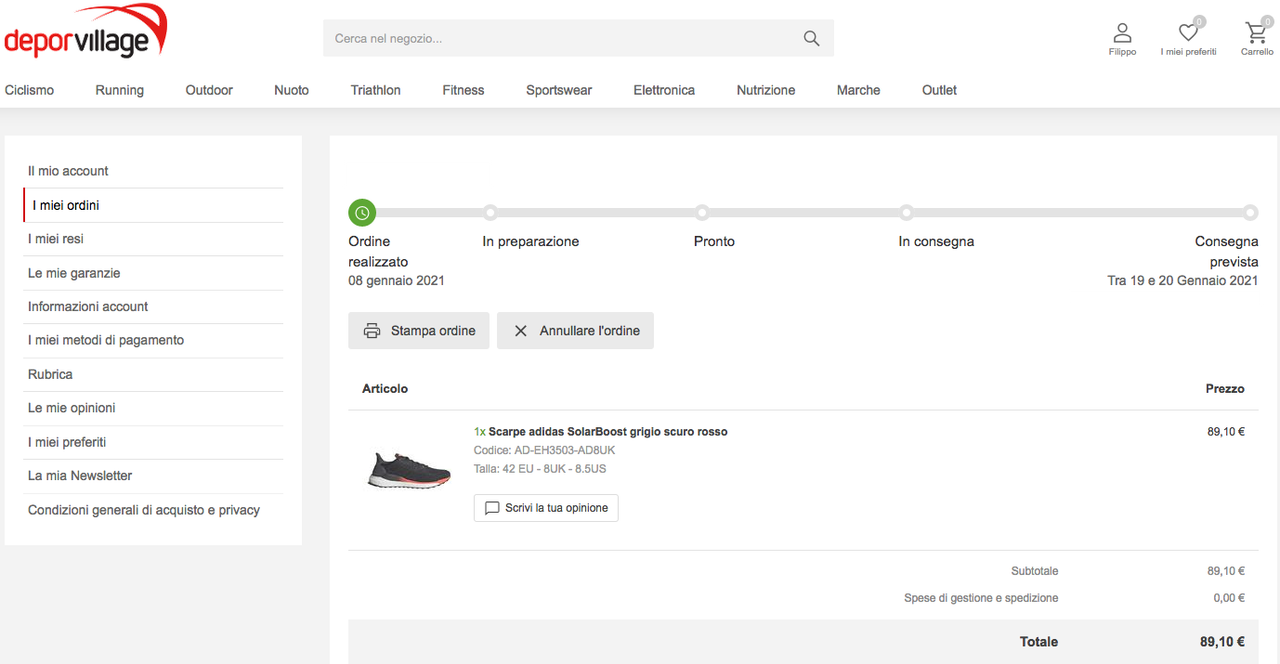
Task: Click the In consegna progress step marker
Action: [x=906, y=212]
